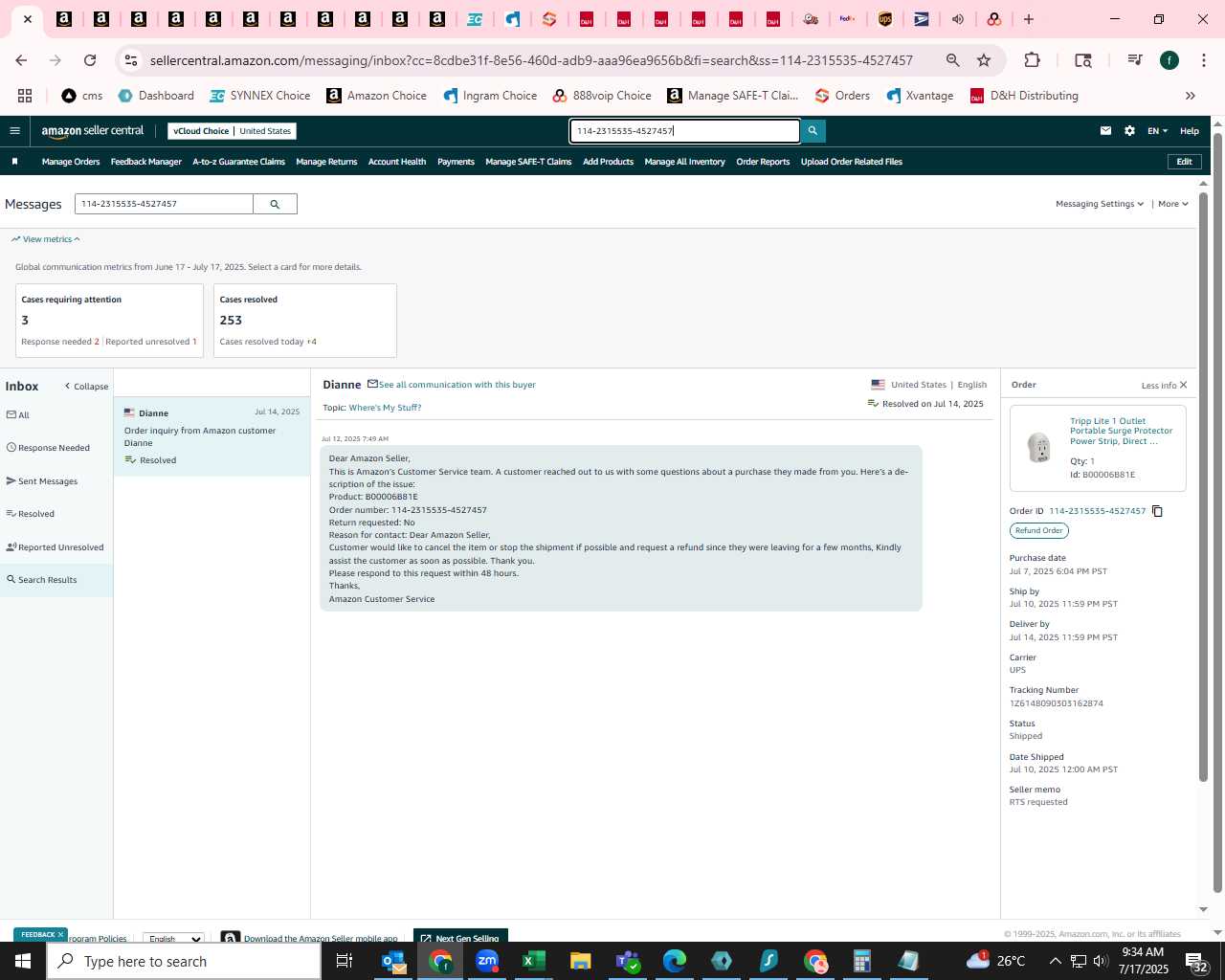Open the mail envelope icon in header
1225x980 pixels.
1105,131
